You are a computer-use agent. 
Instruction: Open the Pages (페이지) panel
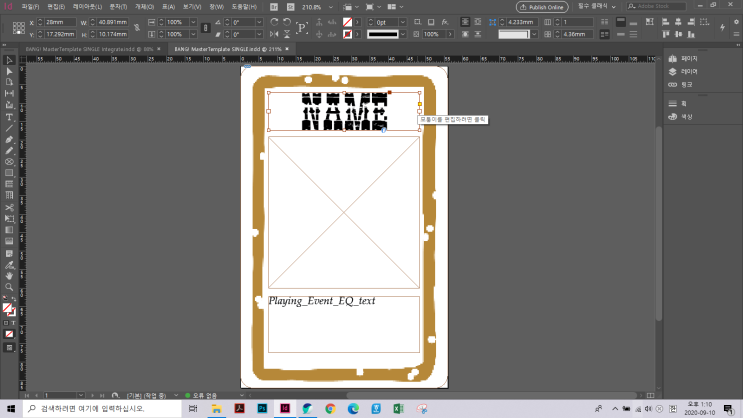684,58
